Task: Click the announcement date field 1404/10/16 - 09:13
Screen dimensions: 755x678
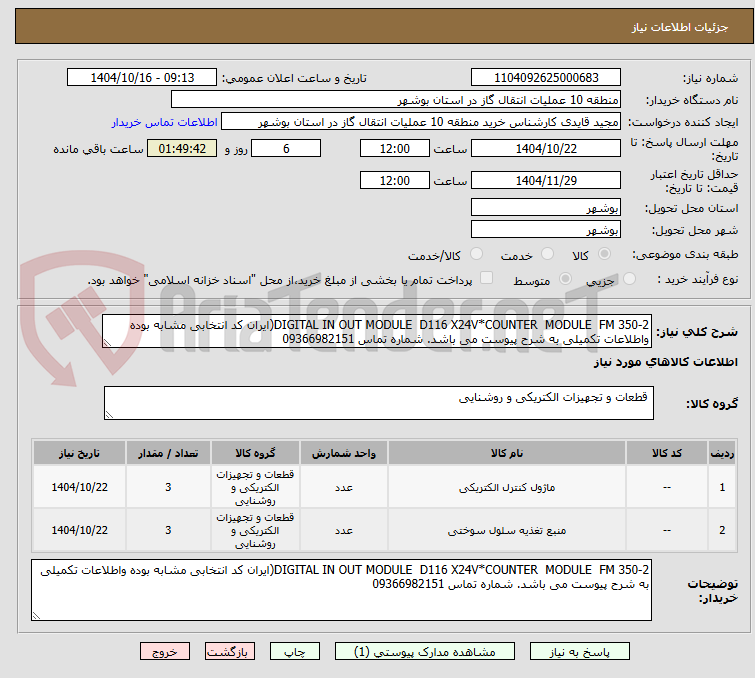Action: 142,78
